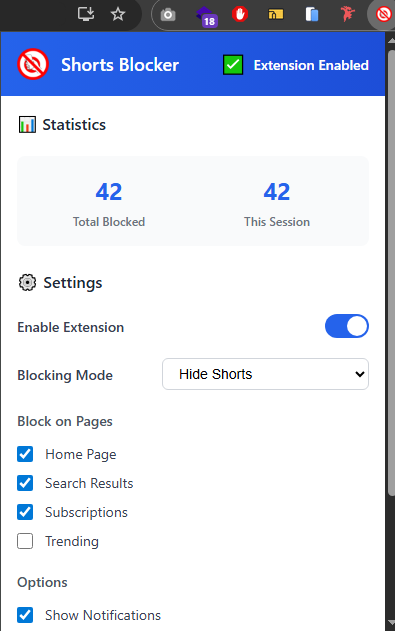Uncheck Show Notifications option
Image resolution: width=395 pixels, height=631 pixels.
(x=25, y=615)
